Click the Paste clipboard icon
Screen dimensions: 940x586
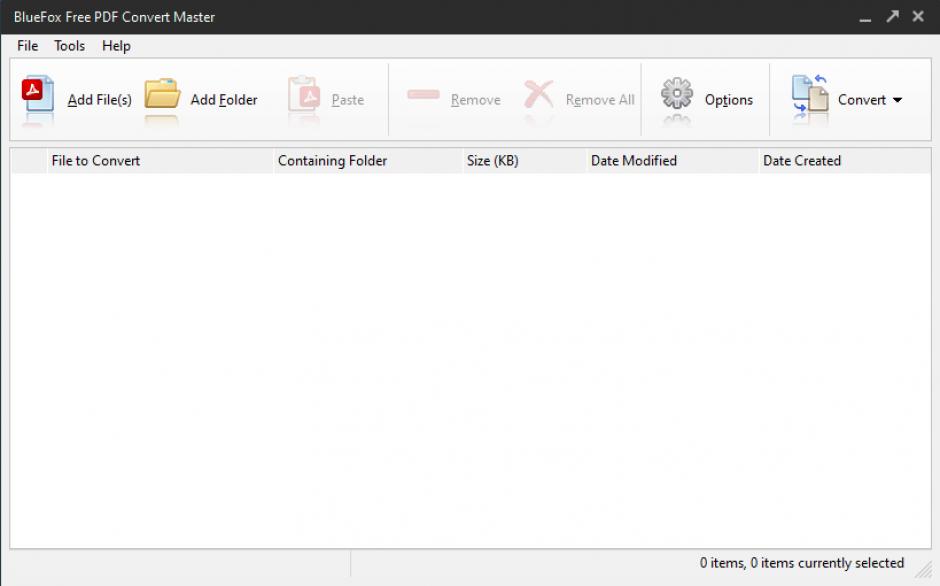[x=304, y=94]
